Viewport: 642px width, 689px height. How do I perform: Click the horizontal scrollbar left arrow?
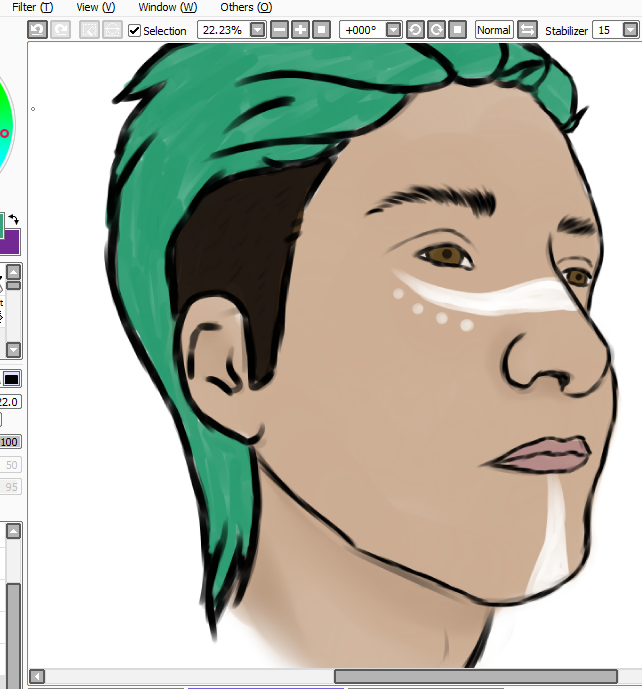(x=37, y=677)
